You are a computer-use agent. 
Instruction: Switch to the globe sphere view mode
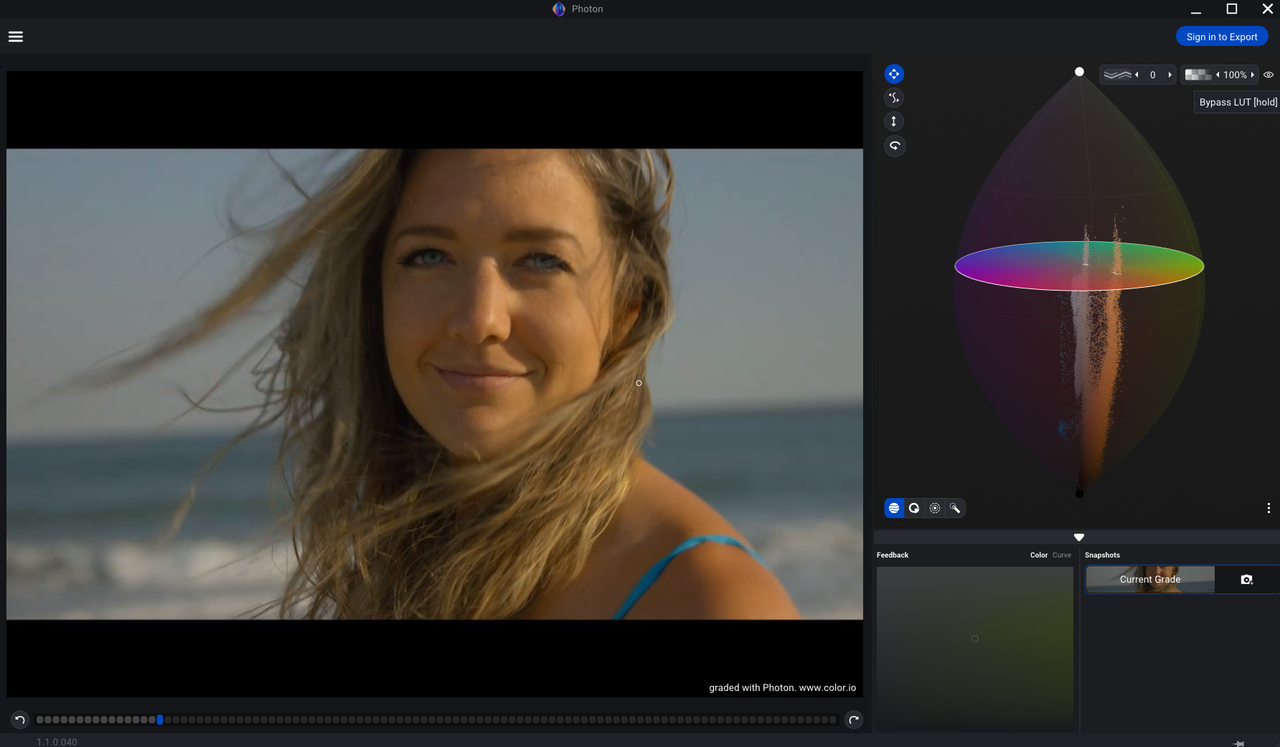pos(894,508)
